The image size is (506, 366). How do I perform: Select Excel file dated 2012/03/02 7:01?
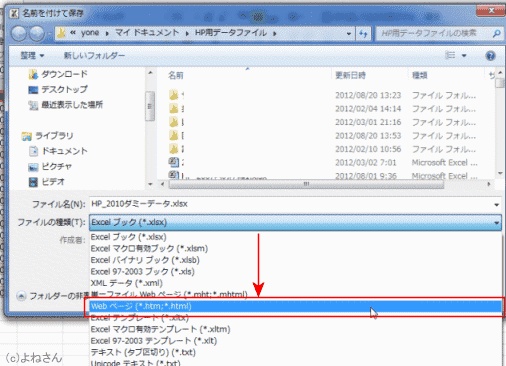pos(323,162)
